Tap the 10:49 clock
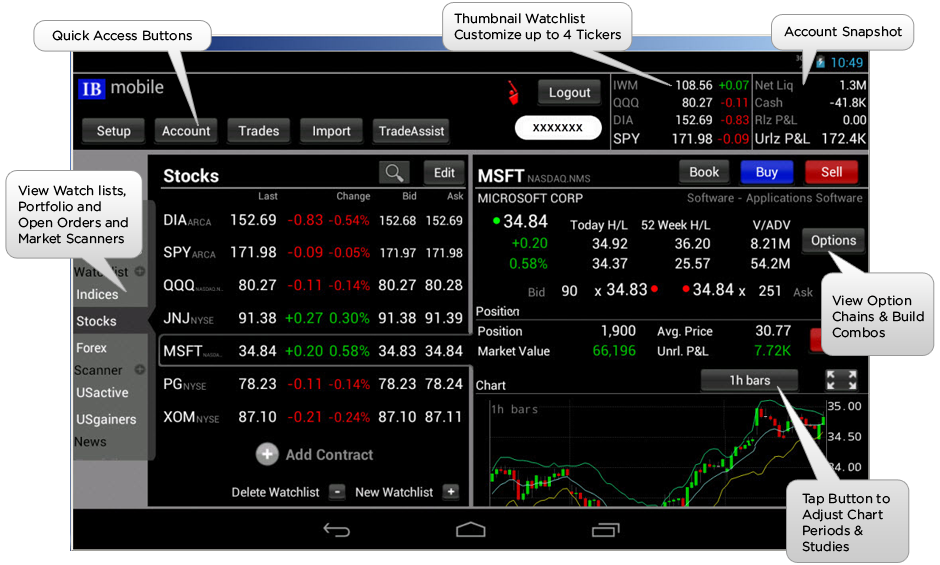The width and height of the screenshot is (940, 565). (x=846, y=62)
